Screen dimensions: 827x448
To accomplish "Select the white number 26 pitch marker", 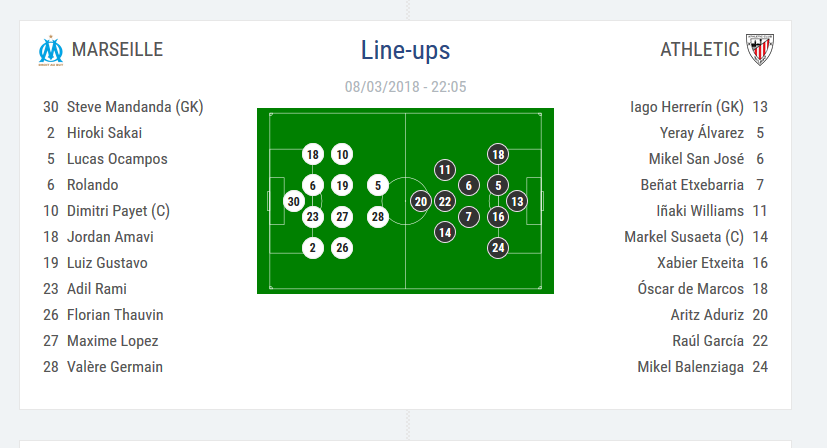I will tap(342, 248).
